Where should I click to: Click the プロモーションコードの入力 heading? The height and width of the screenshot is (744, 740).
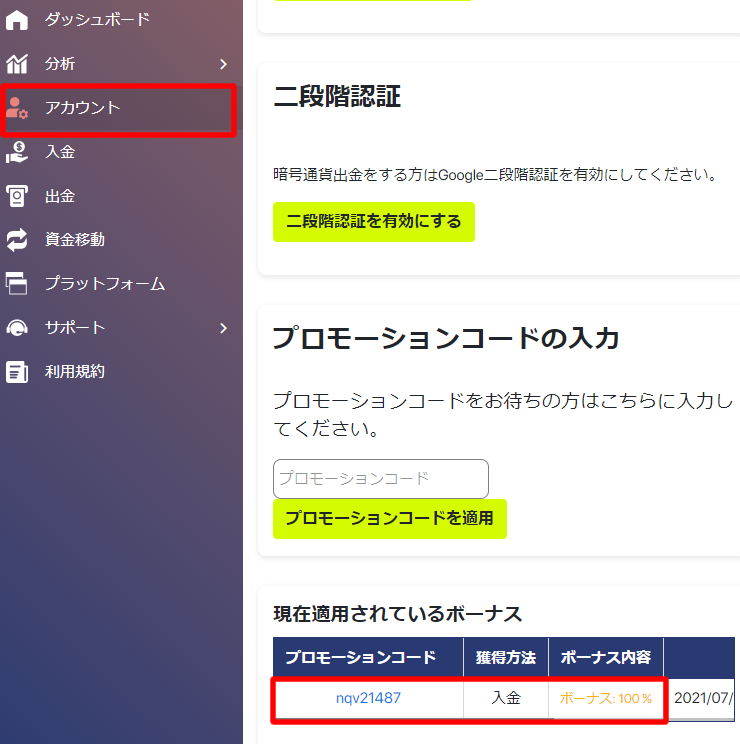(x=446, y=338)
